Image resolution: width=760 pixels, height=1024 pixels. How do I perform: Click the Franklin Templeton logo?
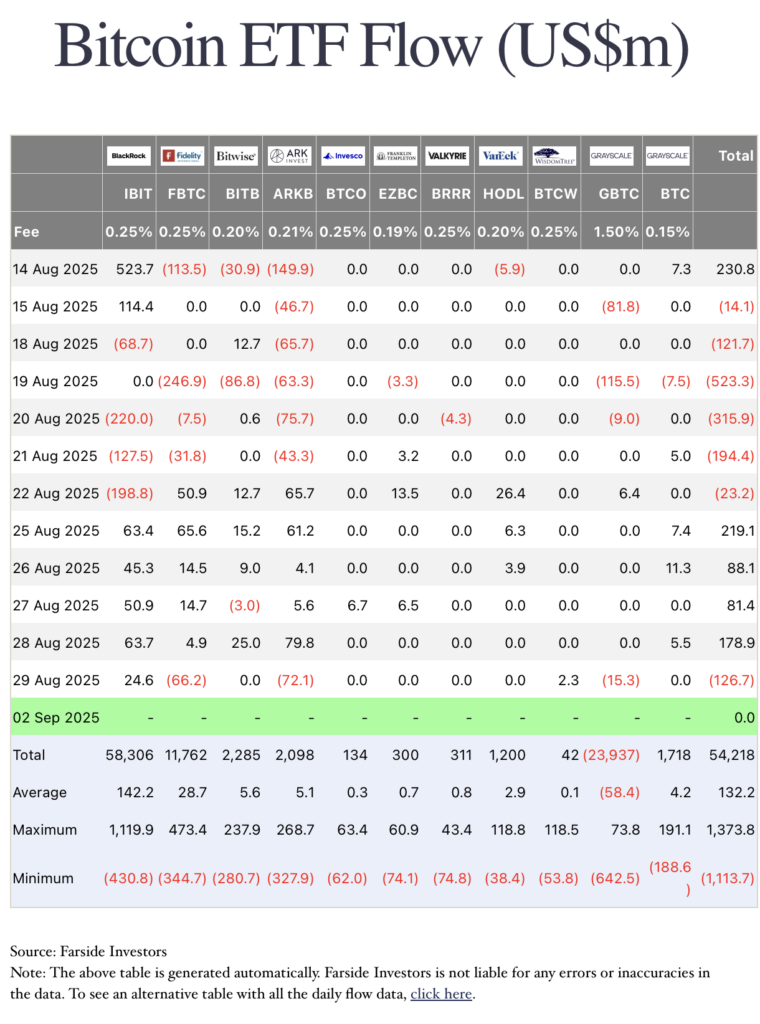(x=396, y=155)
